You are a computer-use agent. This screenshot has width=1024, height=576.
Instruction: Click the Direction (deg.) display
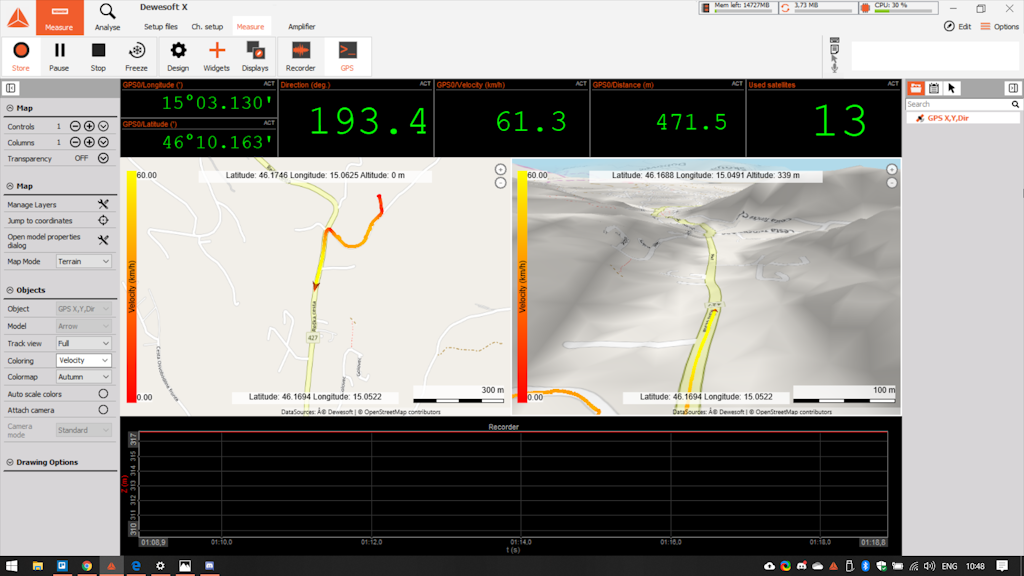[x=356, y=118]
